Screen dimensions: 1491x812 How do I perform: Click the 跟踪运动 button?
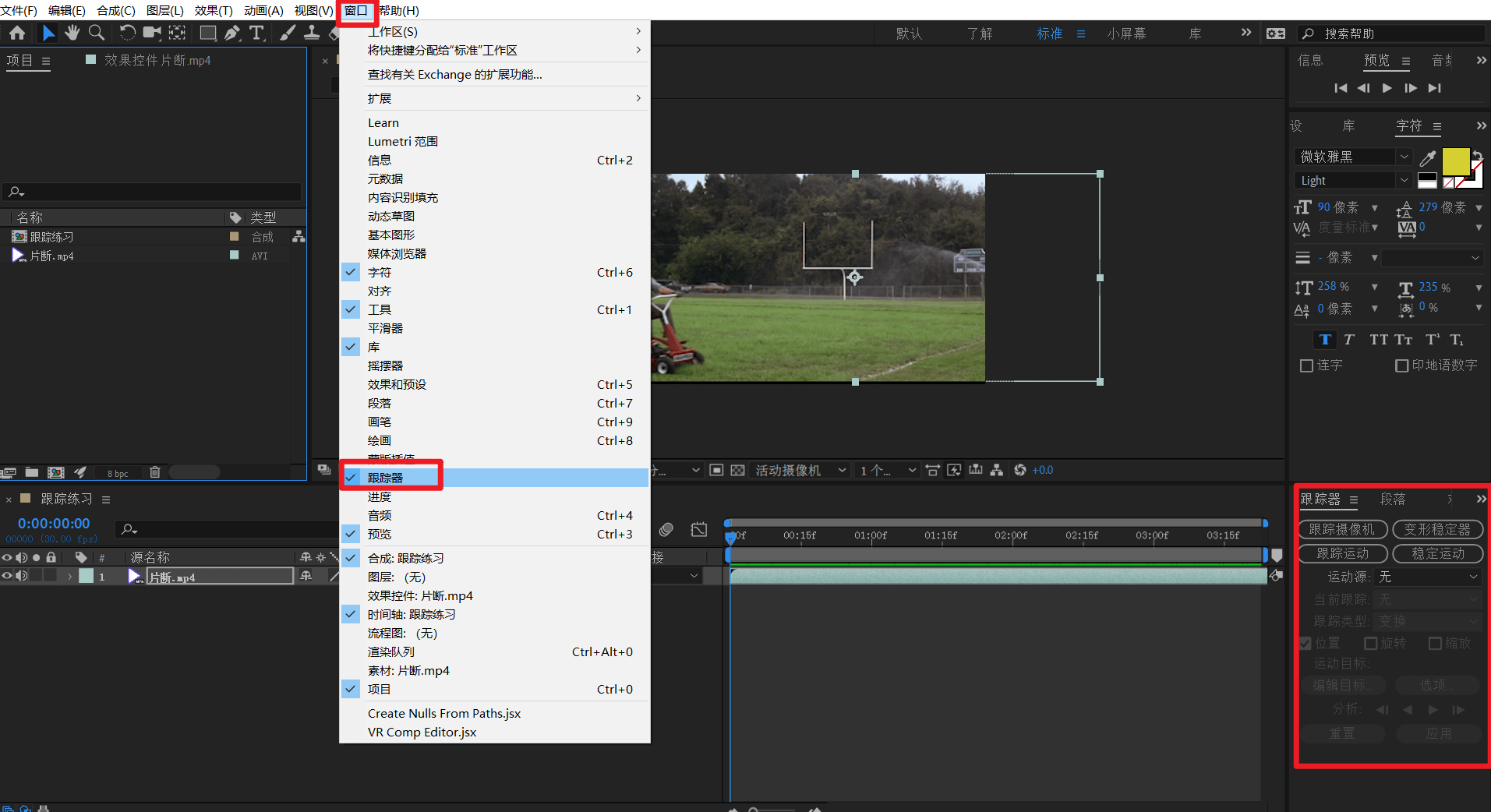click(x=1342, y=554)
